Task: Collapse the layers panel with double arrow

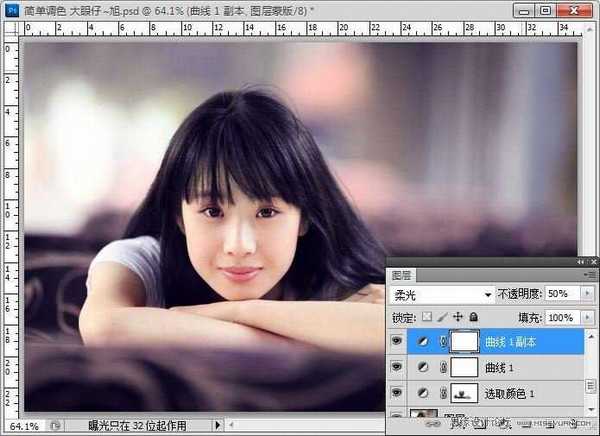Action: point(581,262)
